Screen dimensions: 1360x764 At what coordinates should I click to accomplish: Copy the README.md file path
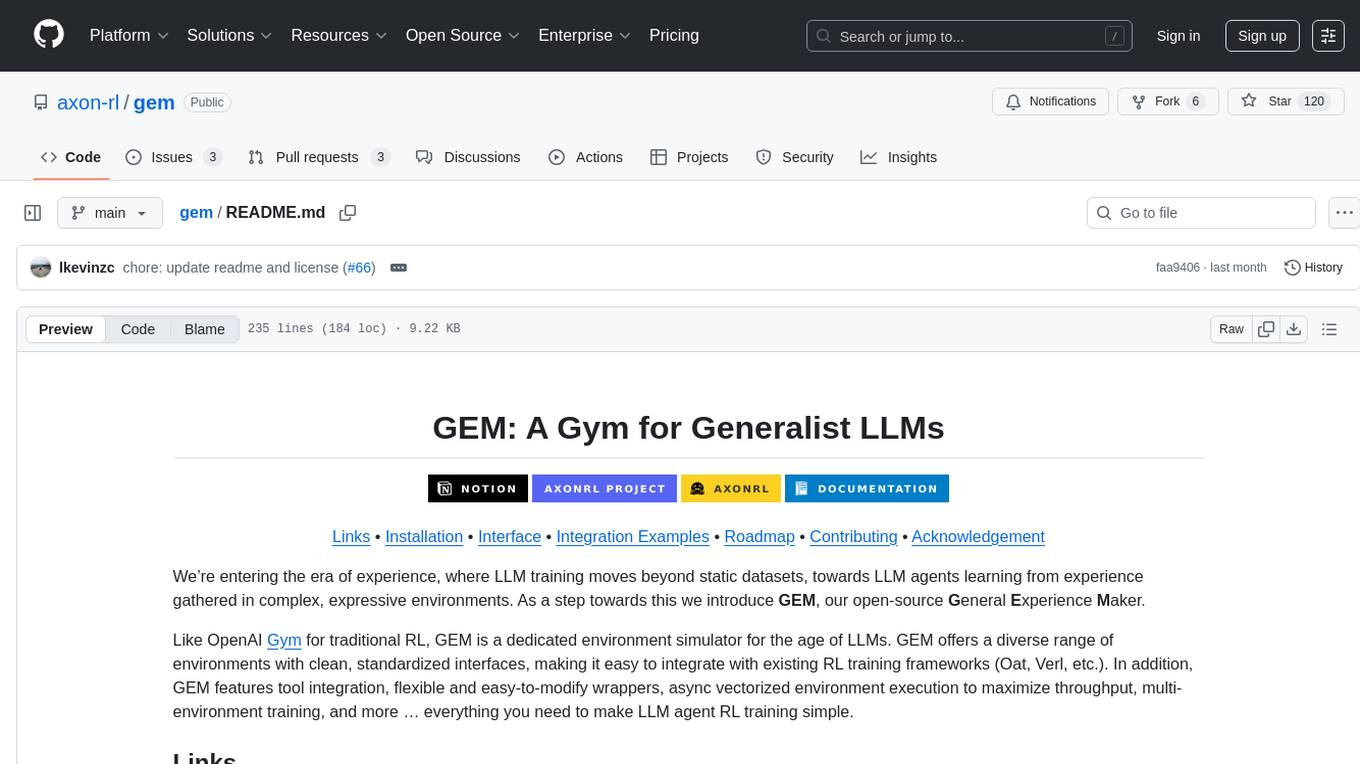(x=347, y=213)
